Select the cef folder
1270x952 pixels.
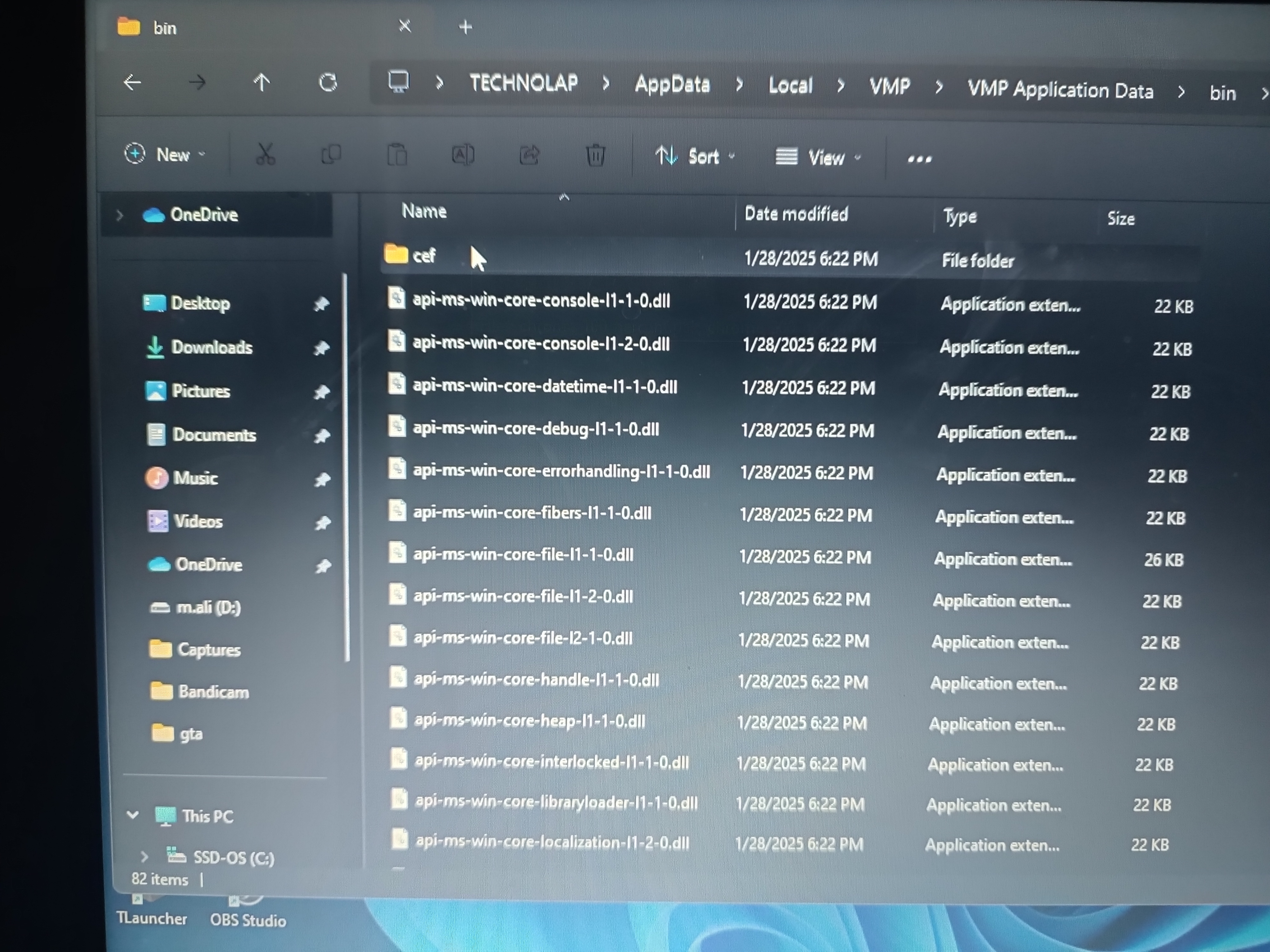coord(424,255)
